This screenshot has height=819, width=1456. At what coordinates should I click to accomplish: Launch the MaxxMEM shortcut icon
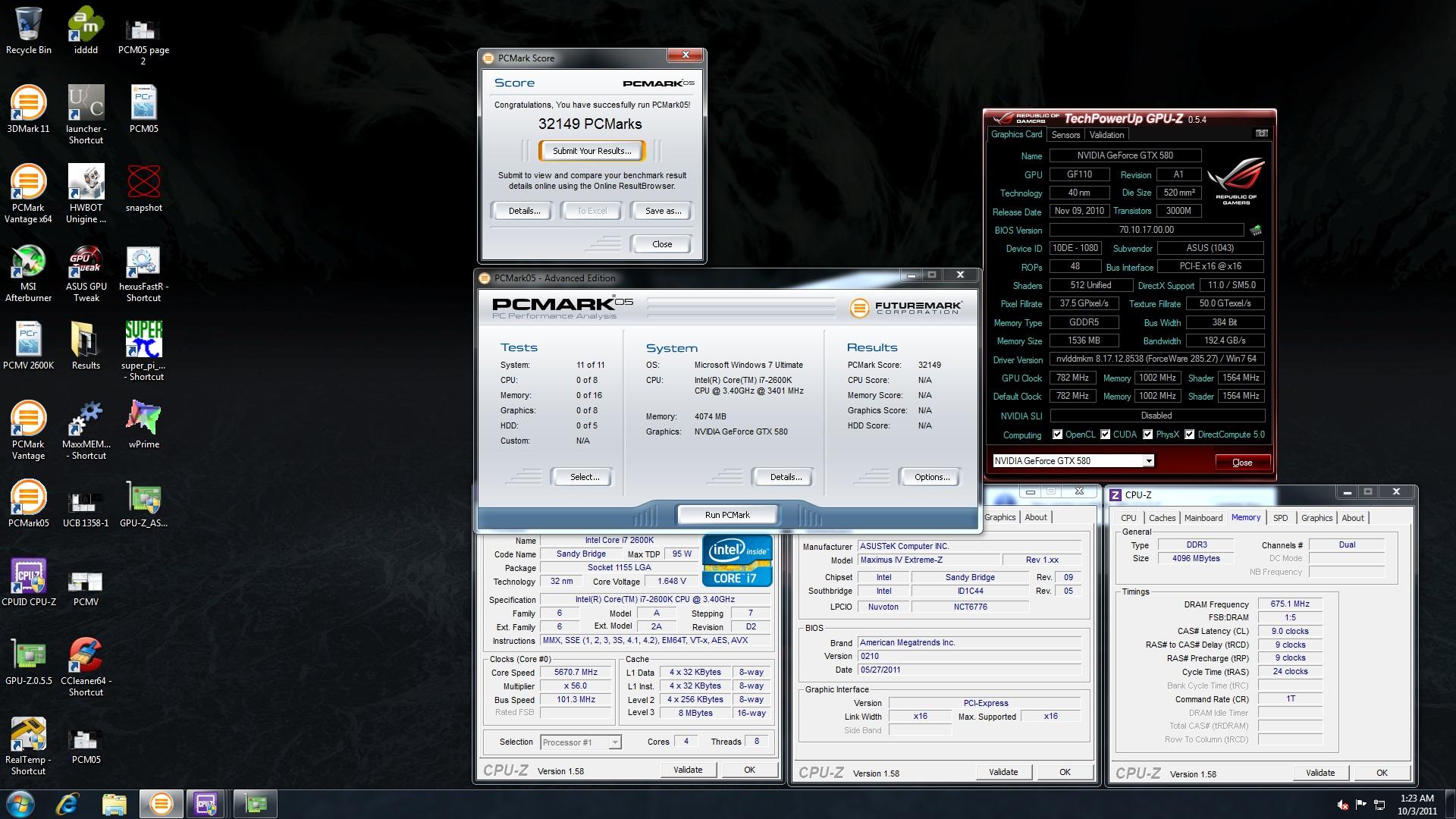(x=86, y=430)
